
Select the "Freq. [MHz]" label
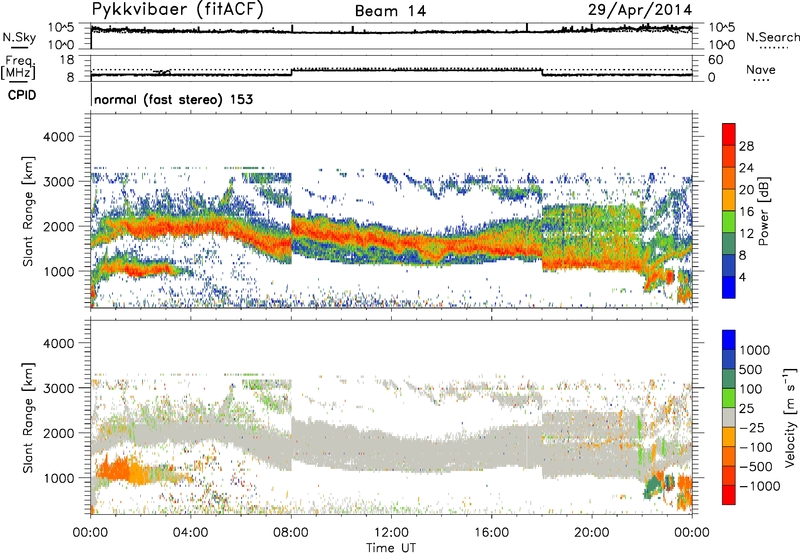[20, 68]
